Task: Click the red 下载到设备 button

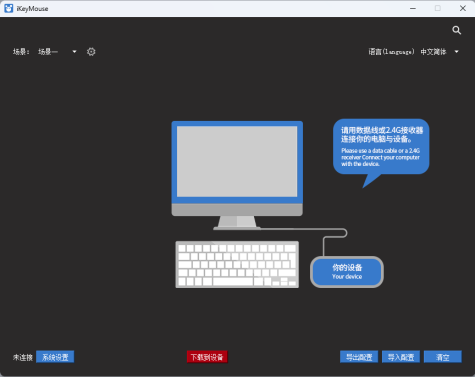Action: pyautogui.click(x=207, y=357)
